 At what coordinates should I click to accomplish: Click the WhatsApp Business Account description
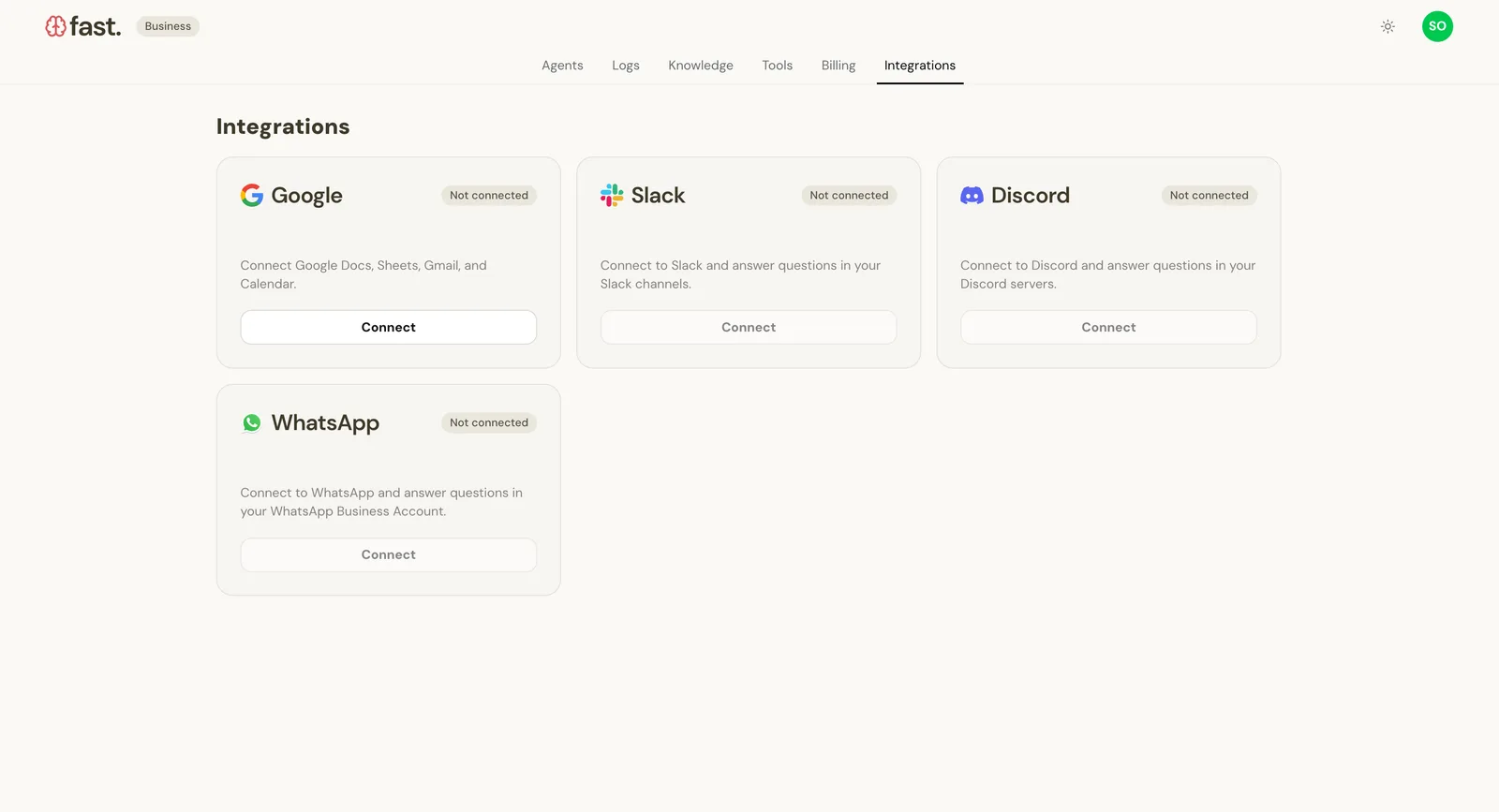point(381,502)
